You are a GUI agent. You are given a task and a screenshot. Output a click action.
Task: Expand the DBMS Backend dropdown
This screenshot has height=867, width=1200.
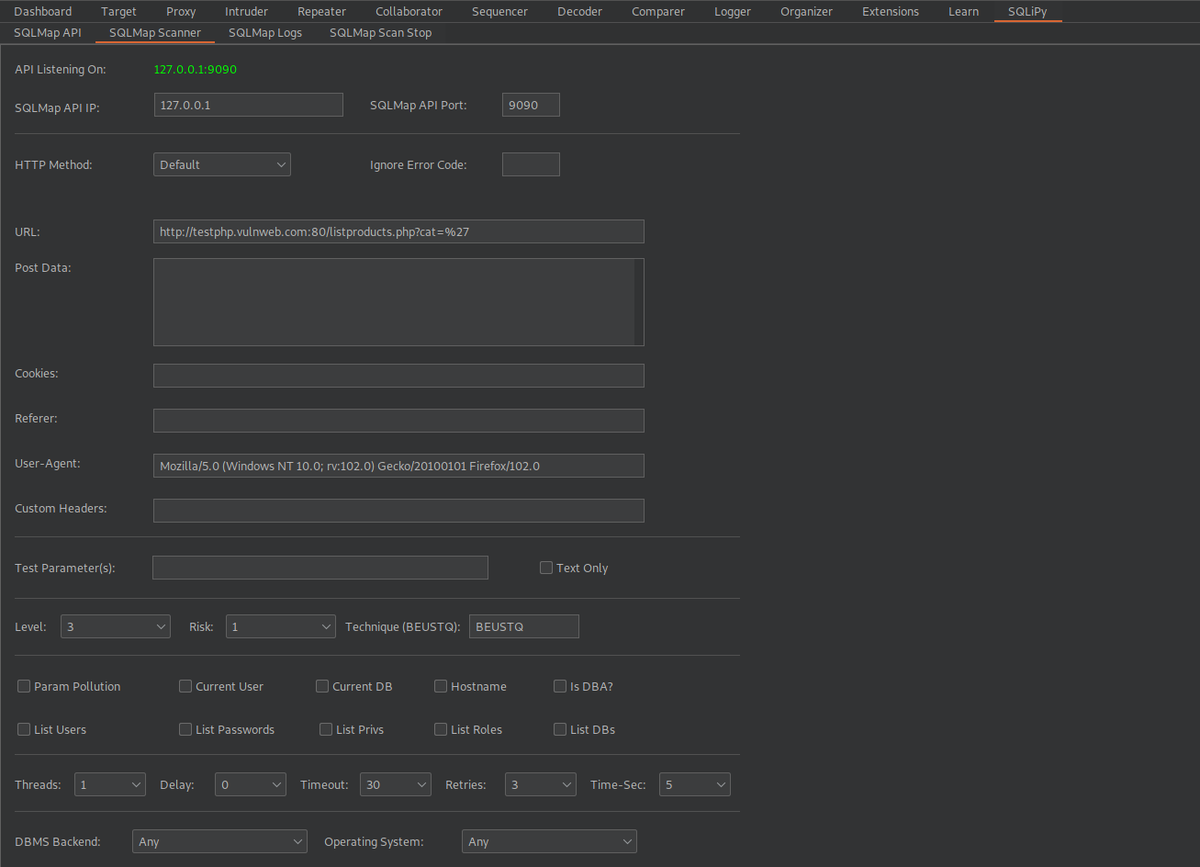(219, 842)
